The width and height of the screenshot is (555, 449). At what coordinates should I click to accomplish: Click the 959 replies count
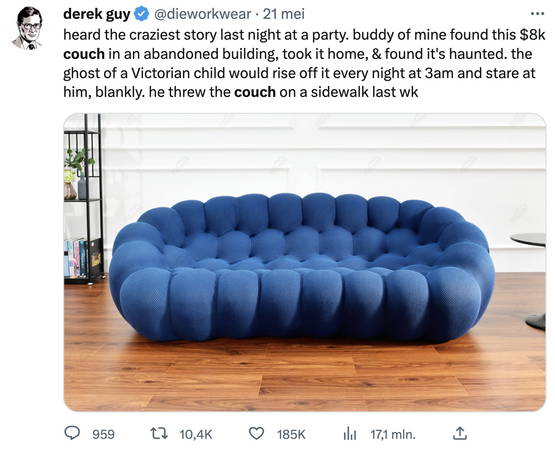(103, 434)
